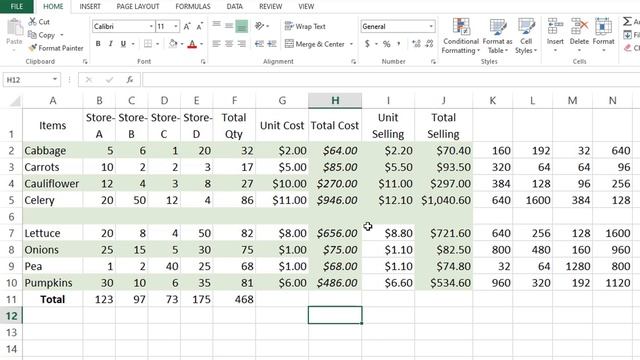Viewport: 640px width, 360px height.
Task: Apply the fill color bucket
Action: click(173, 44)
